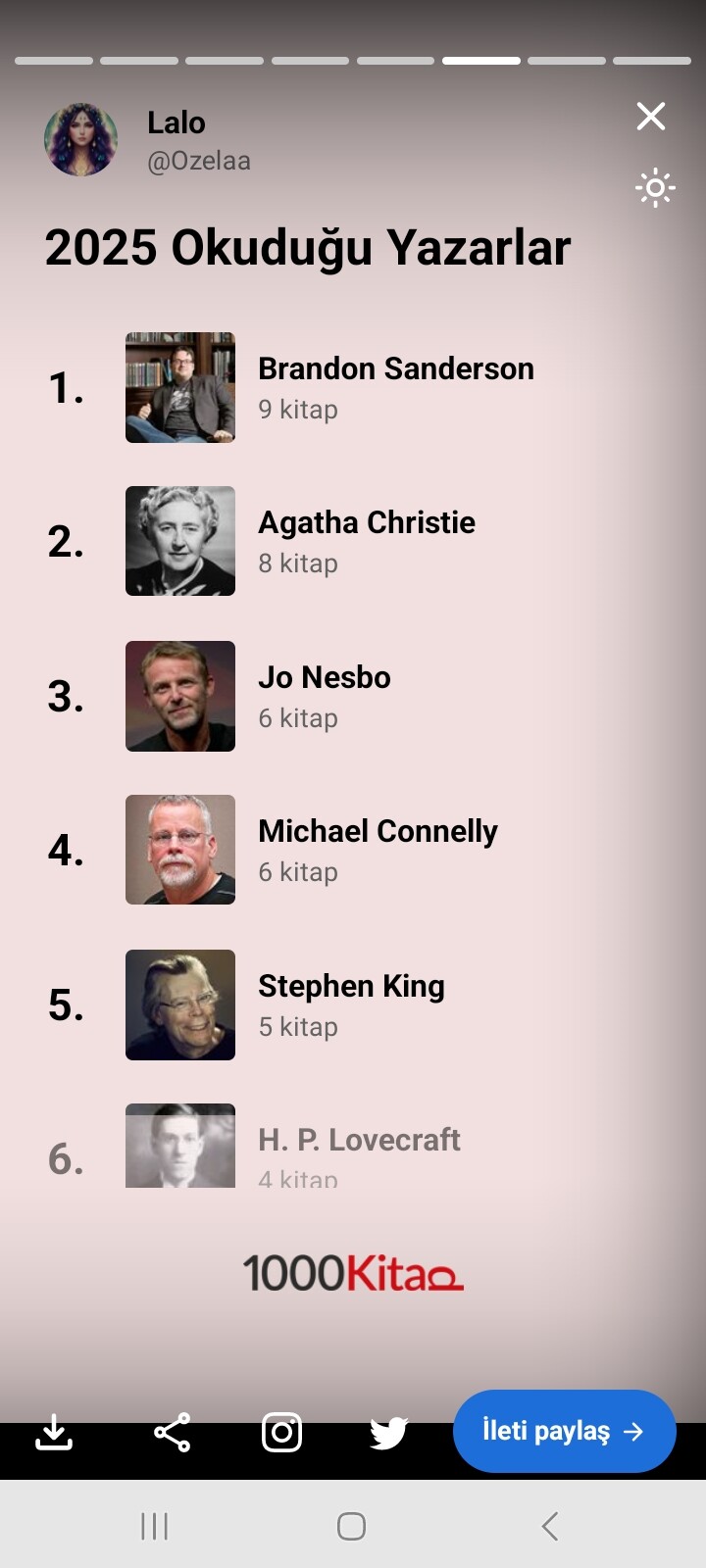Select the Agatha Christie author name
Screen dimensions: 706x1568
(x=366, y=522)
